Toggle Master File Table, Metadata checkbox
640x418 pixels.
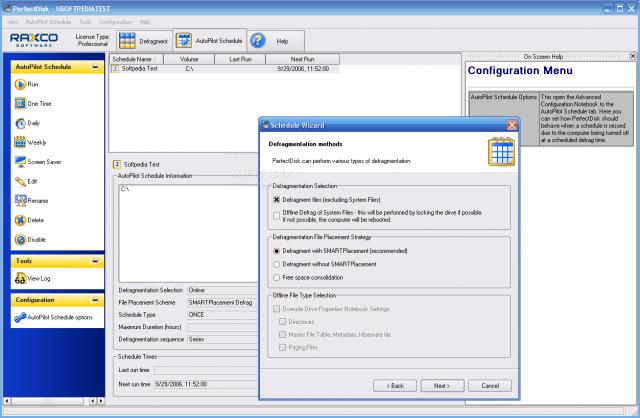click(x=282, y=334)
